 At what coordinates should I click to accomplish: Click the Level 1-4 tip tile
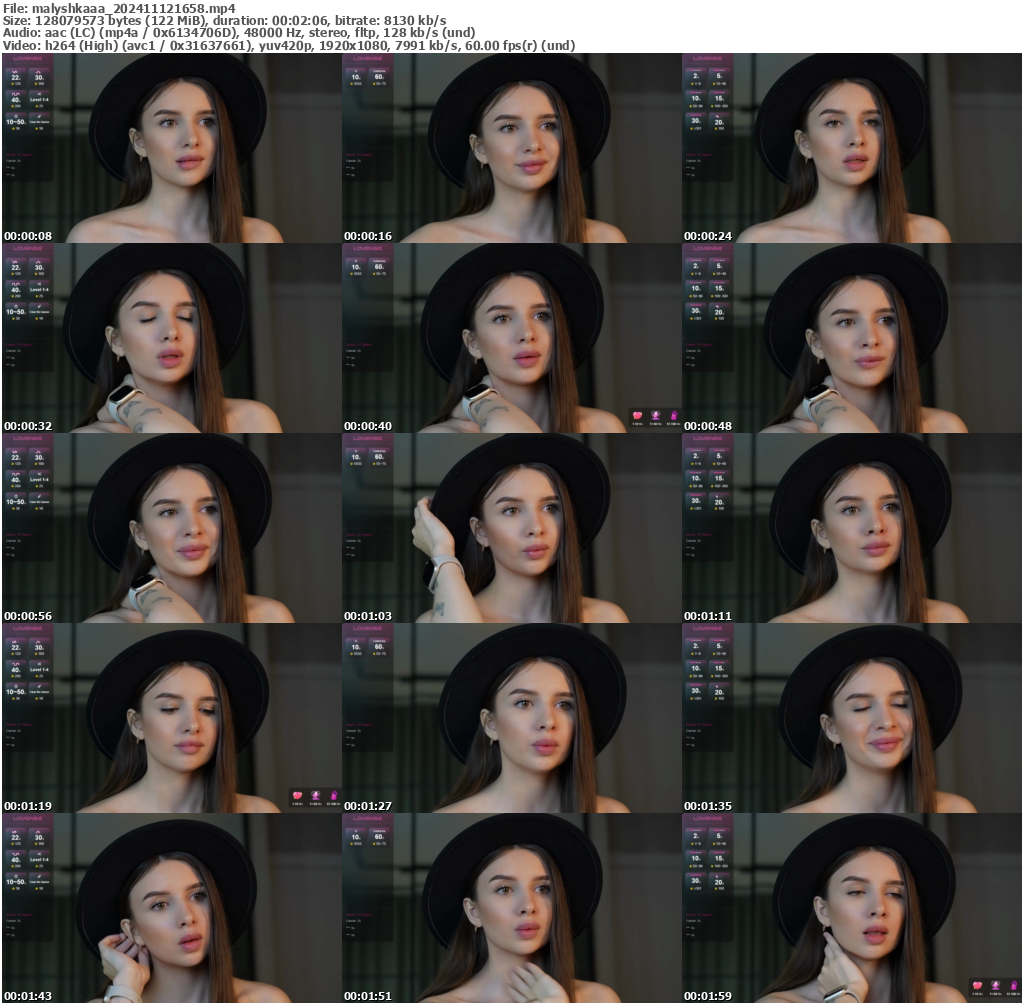tap(39, 98)
